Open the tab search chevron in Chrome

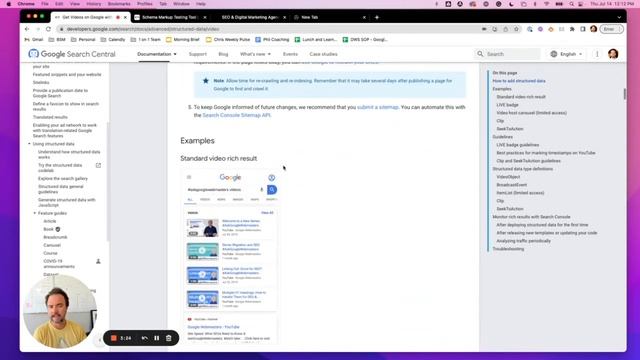click(619, 17)
